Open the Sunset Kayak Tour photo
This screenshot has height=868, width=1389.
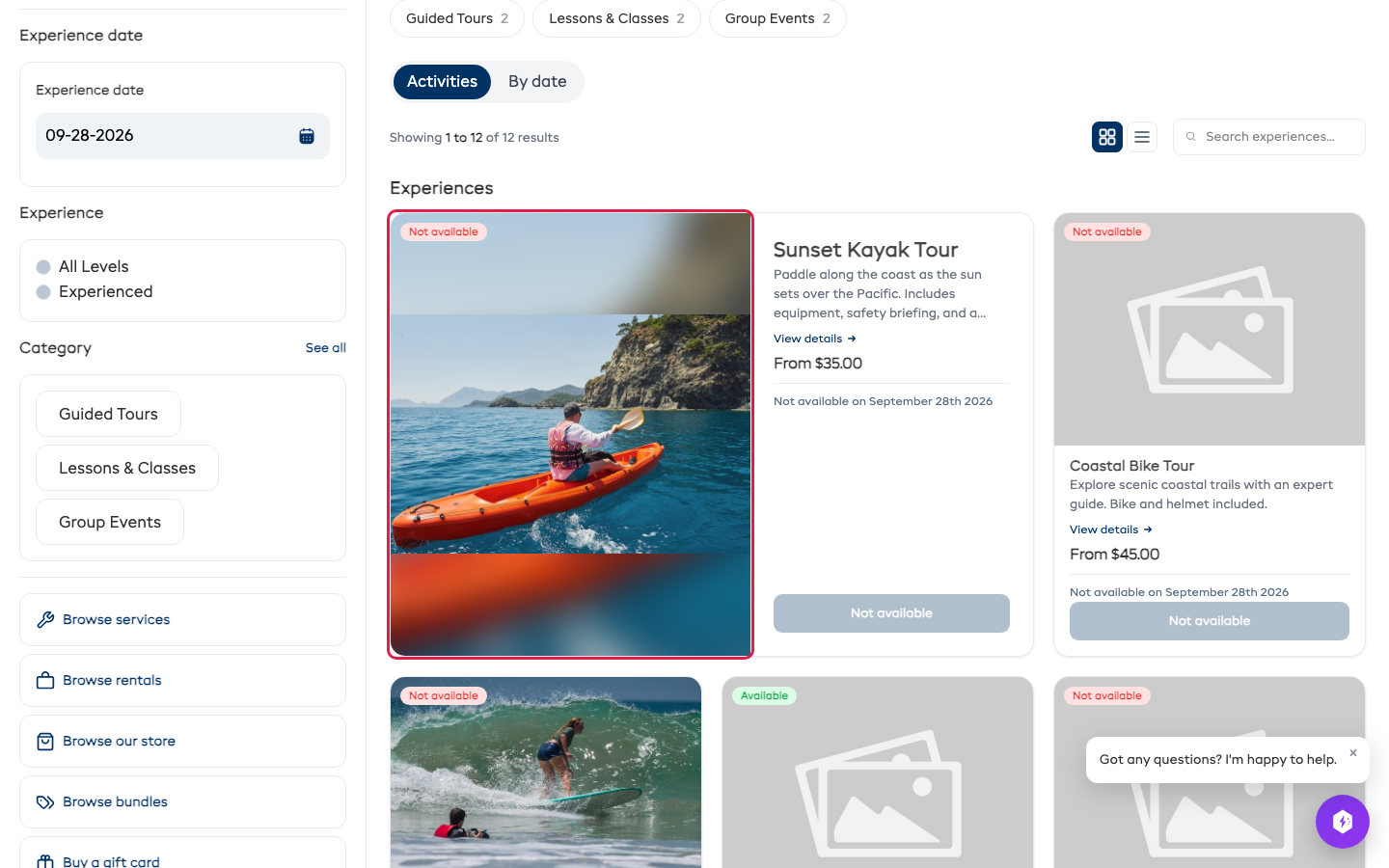(570, 434)
